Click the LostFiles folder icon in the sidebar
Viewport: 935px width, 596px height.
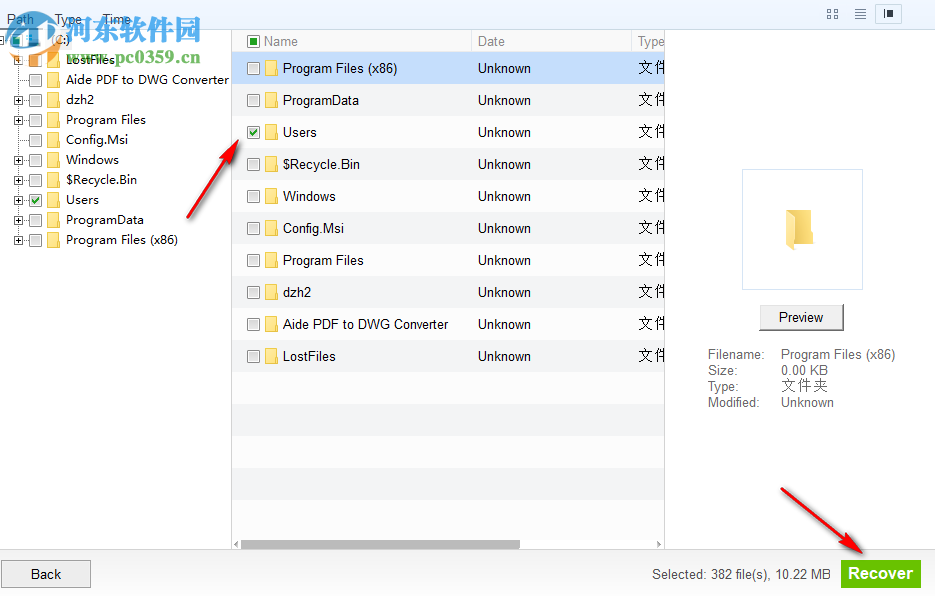coord(54,59)
